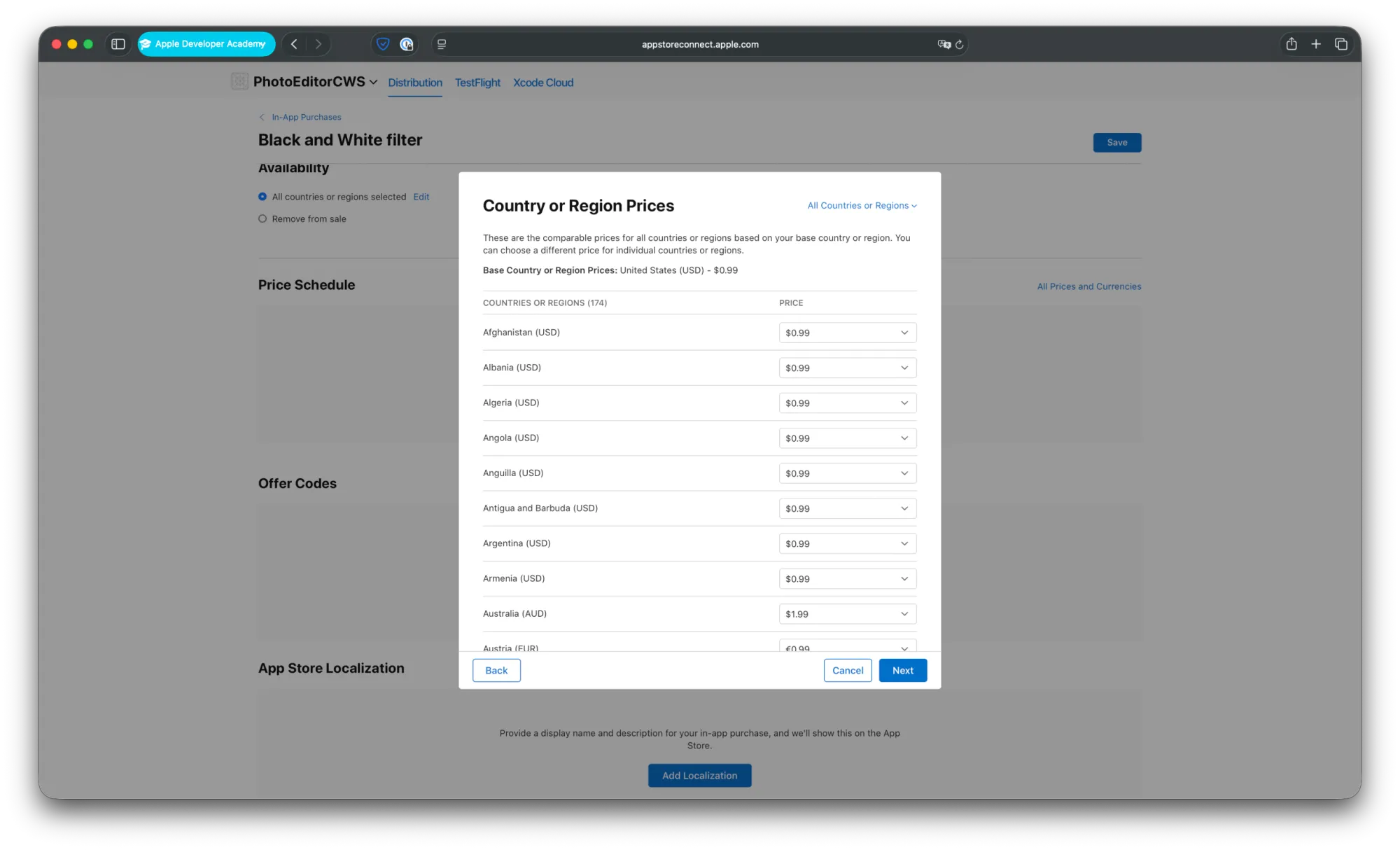Select All countries or regions selected radio
The image size is (1400, 850).
tap(262, 197)
